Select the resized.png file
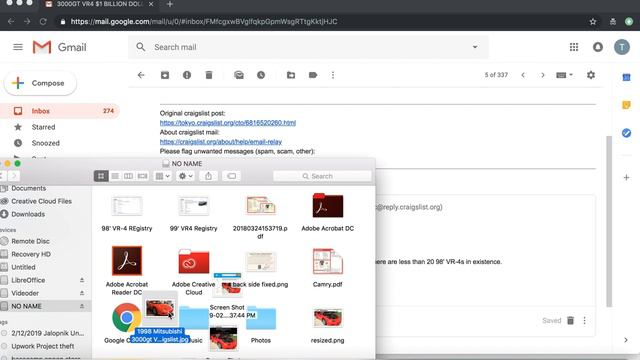Screen dimensions: 640x360 click(328, 318)
